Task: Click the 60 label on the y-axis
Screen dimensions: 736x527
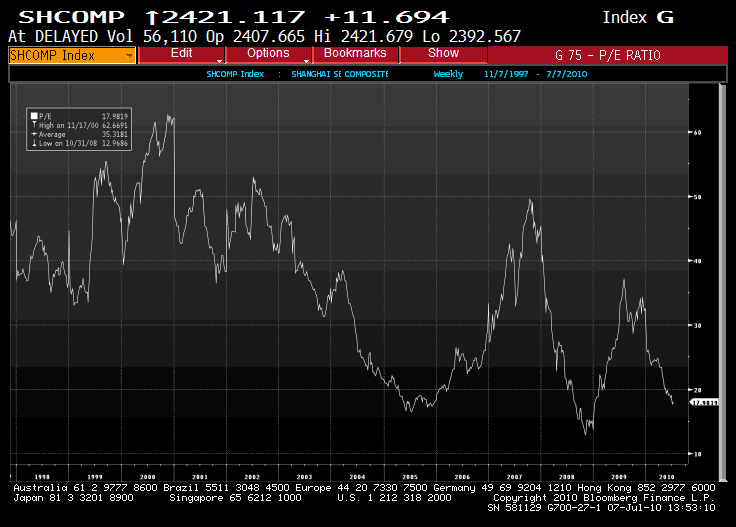Action: (698, 132)
